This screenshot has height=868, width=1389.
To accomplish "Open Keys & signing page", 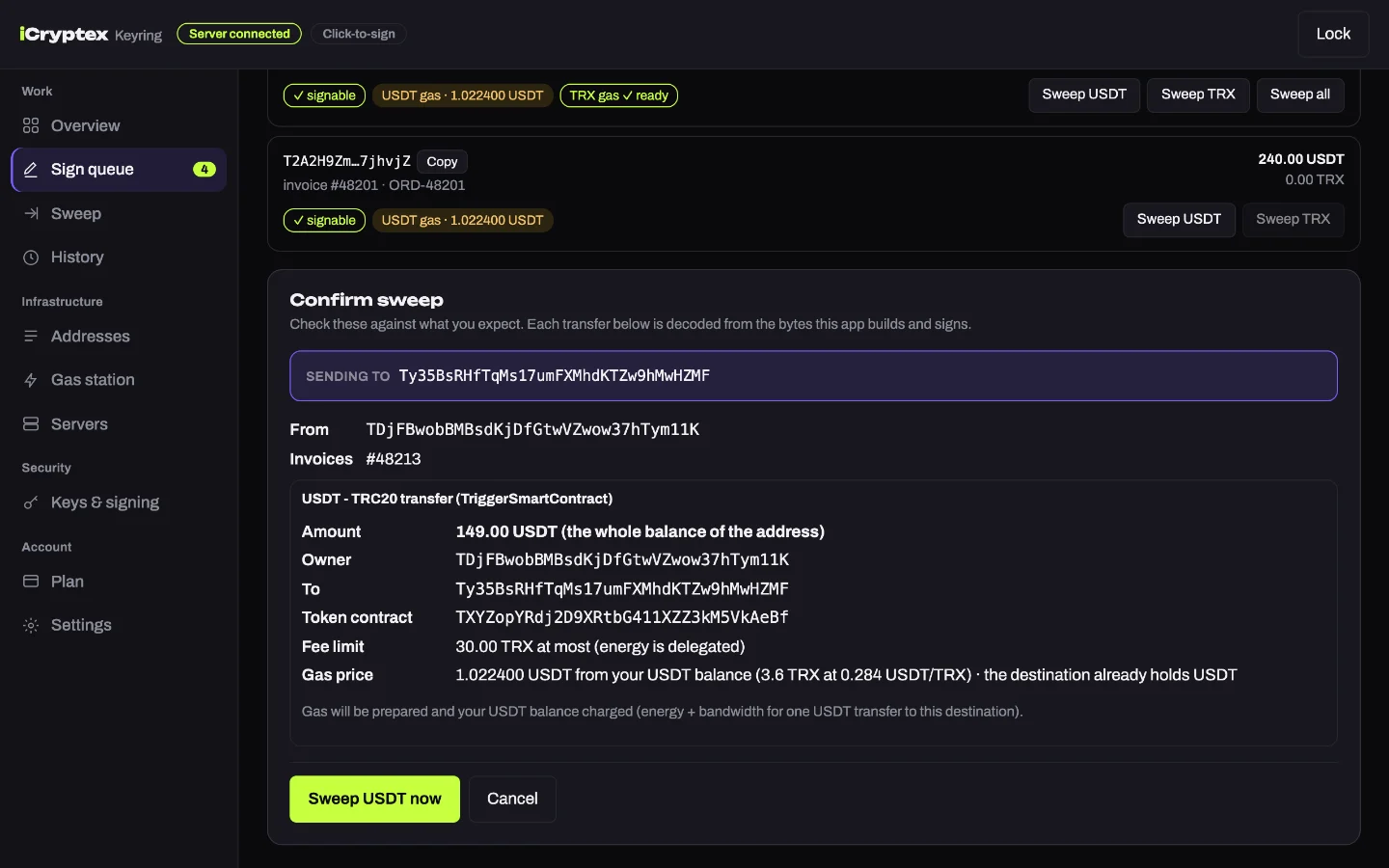I will [x=119, y=502].
